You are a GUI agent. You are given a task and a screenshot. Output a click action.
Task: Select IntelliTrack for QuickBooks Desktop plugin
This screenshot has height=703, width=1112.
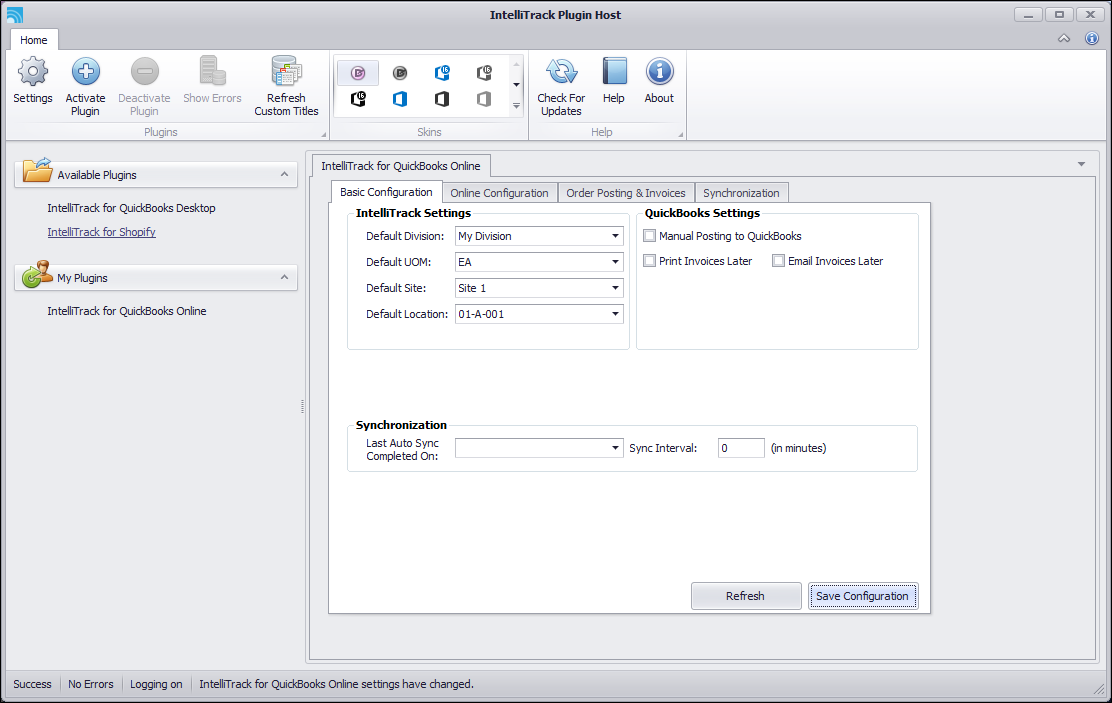click(131, 208)
